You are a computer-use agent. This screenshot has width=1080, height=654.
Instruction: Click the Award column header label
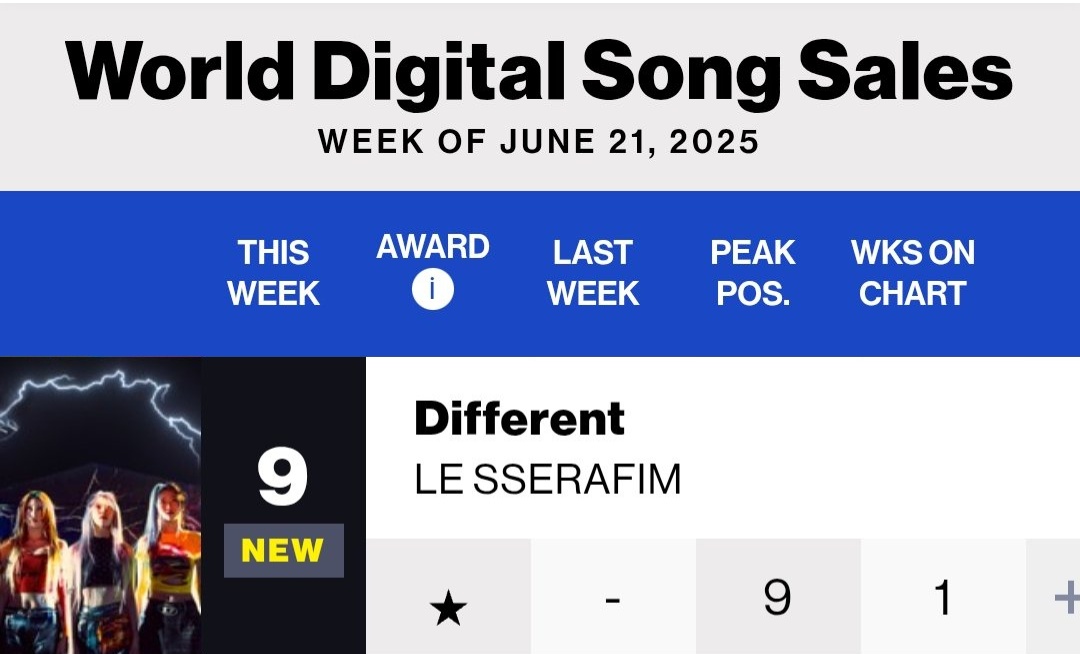pos(433,246)
